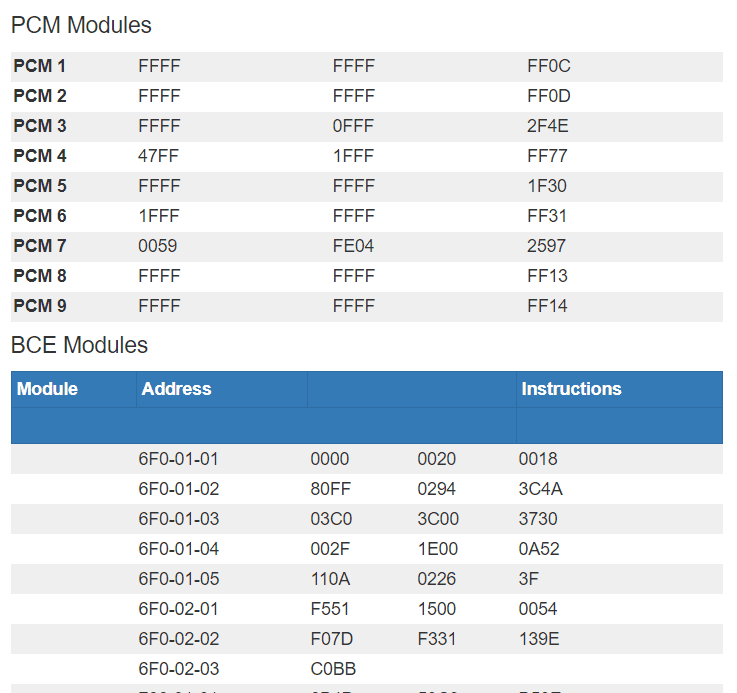Click address 6F0-02-01

coord(178,609)
